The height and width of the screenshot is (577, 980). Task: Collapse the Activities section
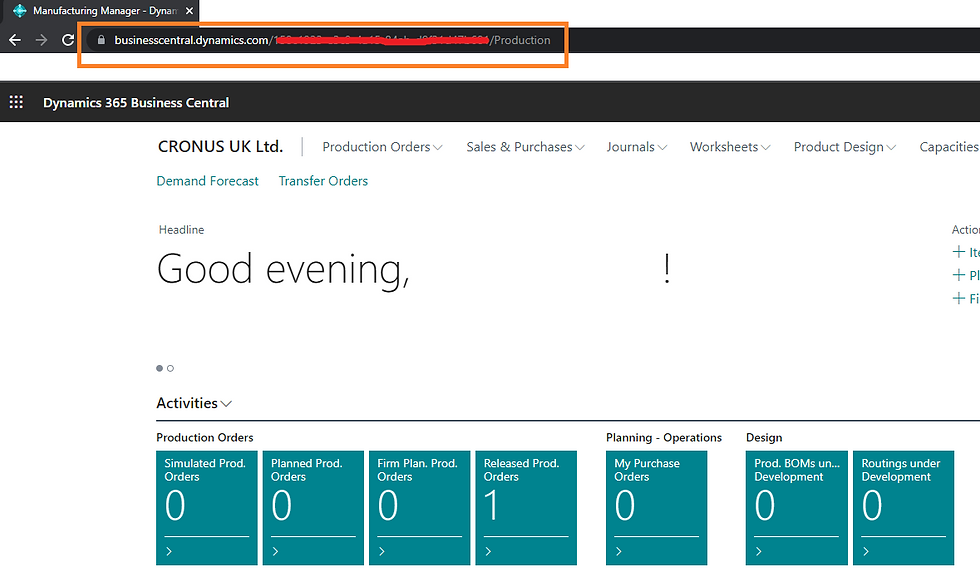point(227,403)
